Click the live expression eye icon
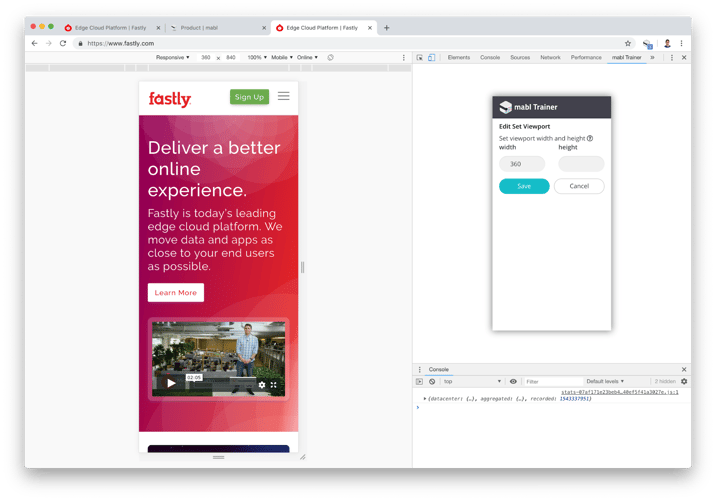 513,381
